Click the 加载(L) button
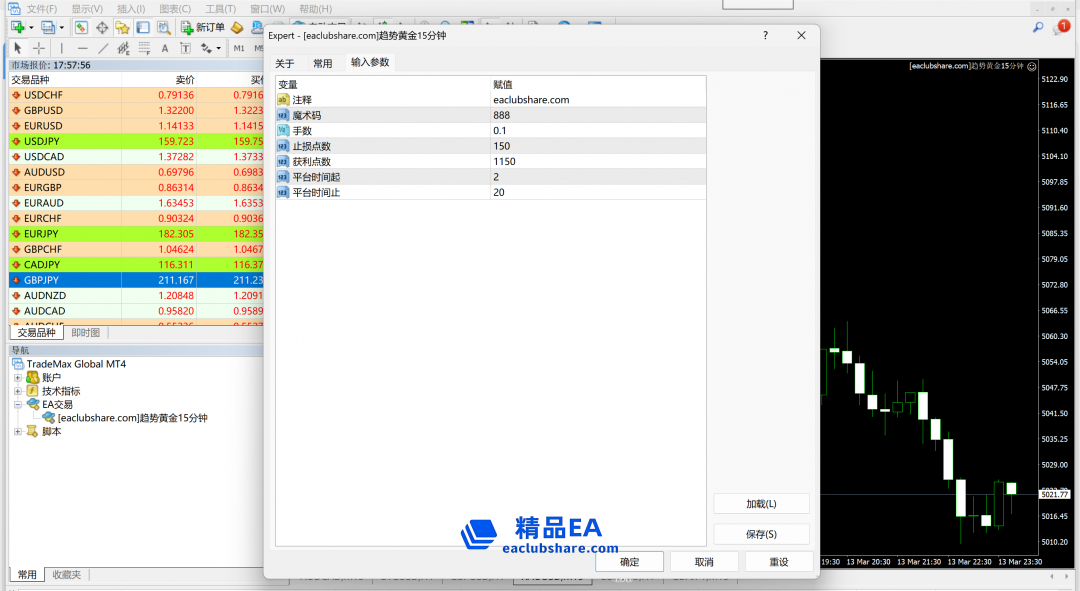 coord(761,504)
